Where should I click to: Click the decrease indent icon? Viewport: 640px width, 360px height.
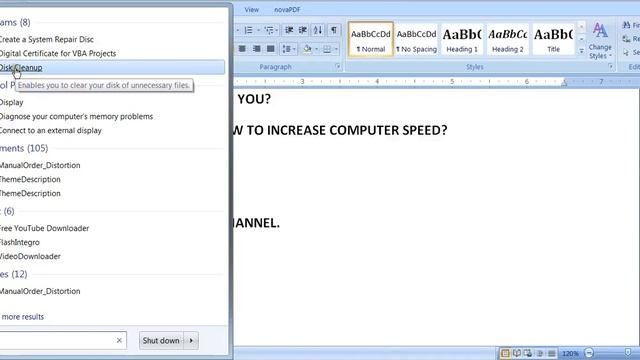click(289, 30)
